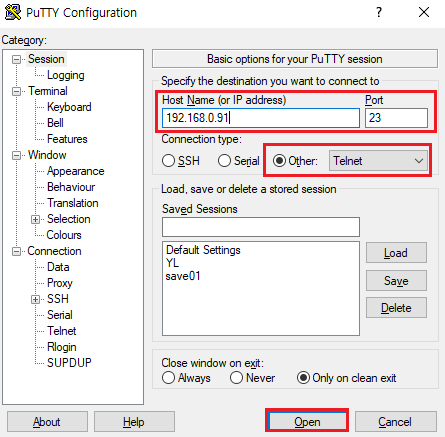Image resolution: width=445 pixels, height=437 pixels.
Task: Load the selected saved session
Action: click(396, 253)
